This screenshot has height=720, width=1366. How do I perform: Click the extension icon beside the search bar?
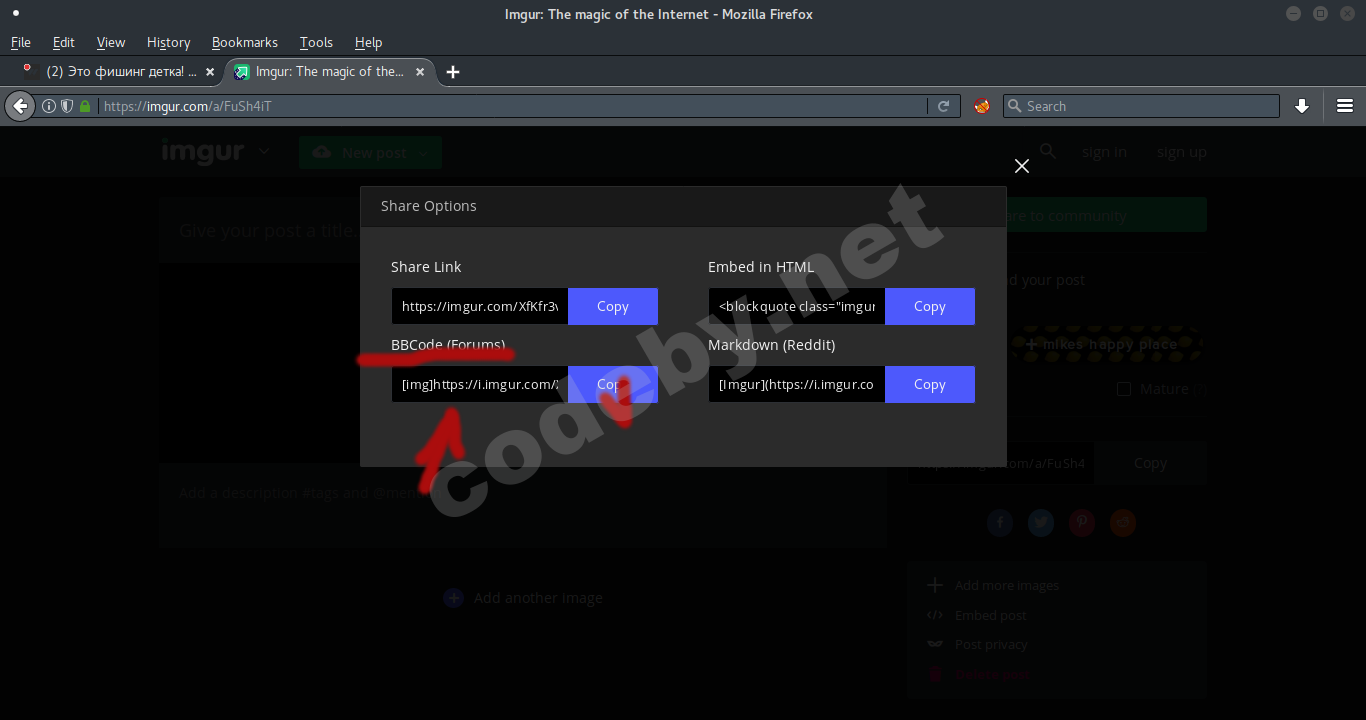point(982,106)
